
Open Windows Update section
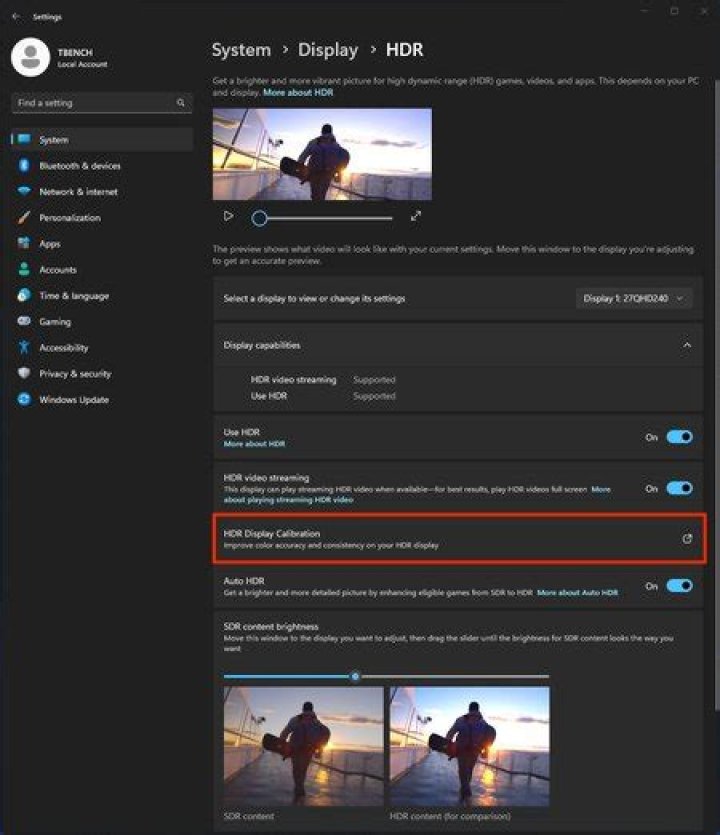(x=74, y=400)
